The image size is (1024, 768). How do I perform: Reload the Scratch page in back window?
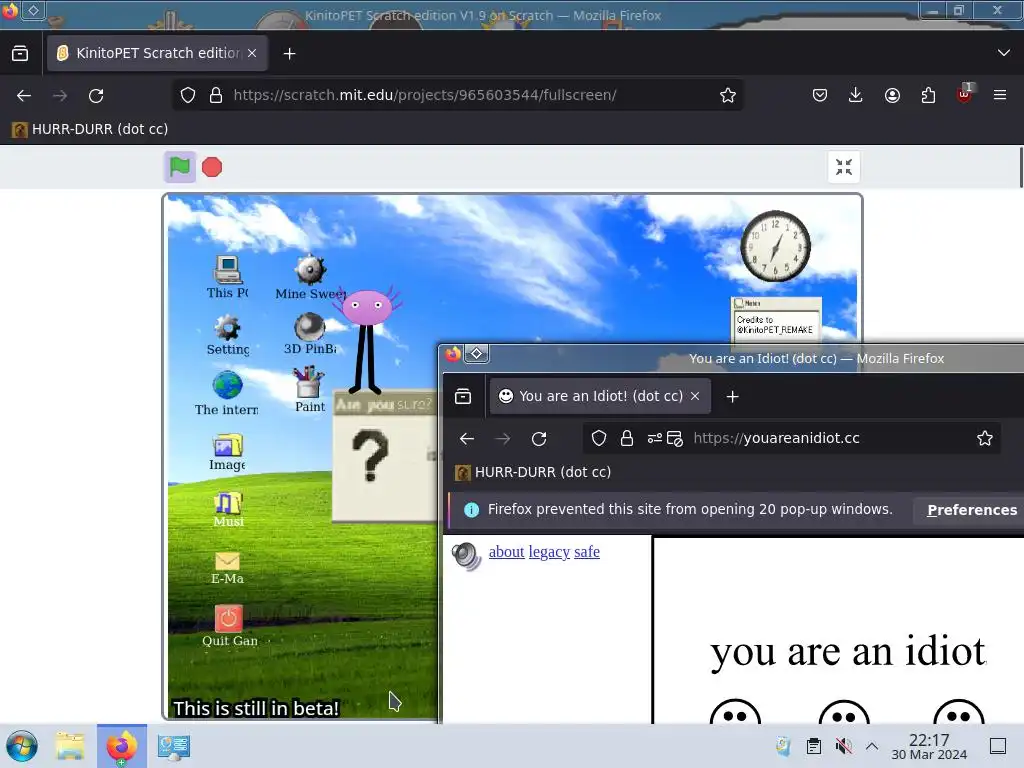[96, 95]
